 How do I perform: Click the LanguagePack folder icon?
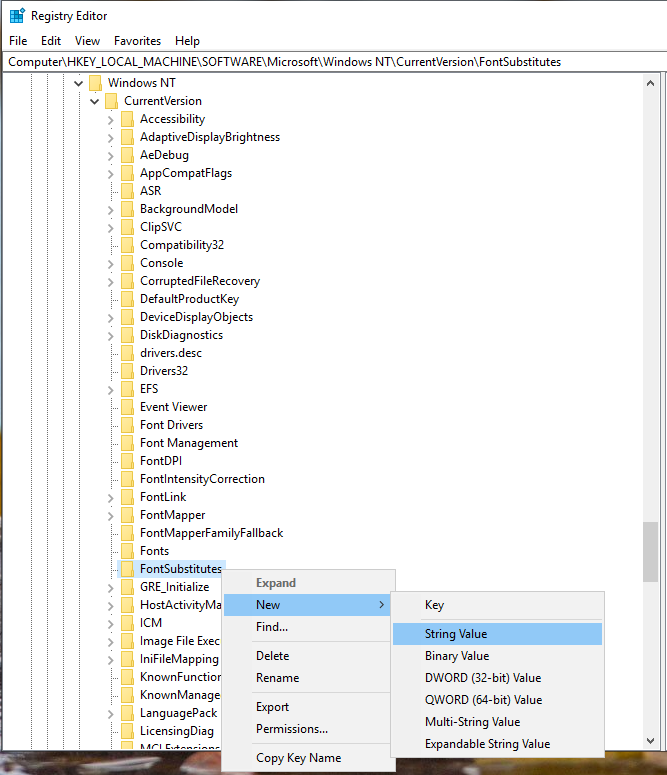coord(128,713)
